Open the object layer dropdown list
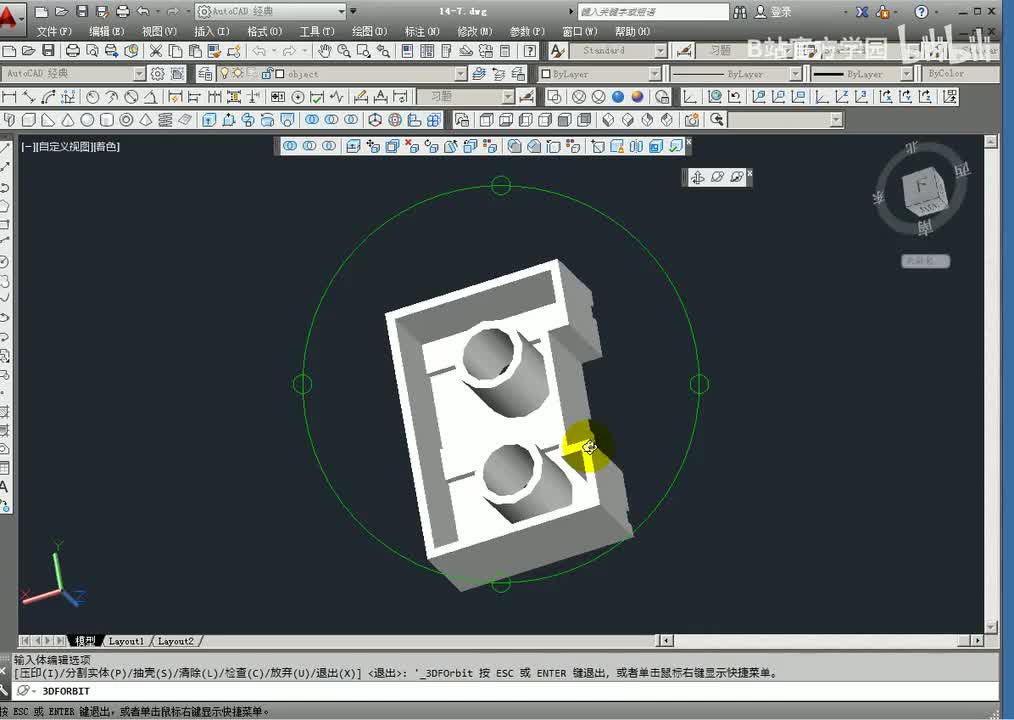The image size is (1014, 720). (x=460, y=74)
